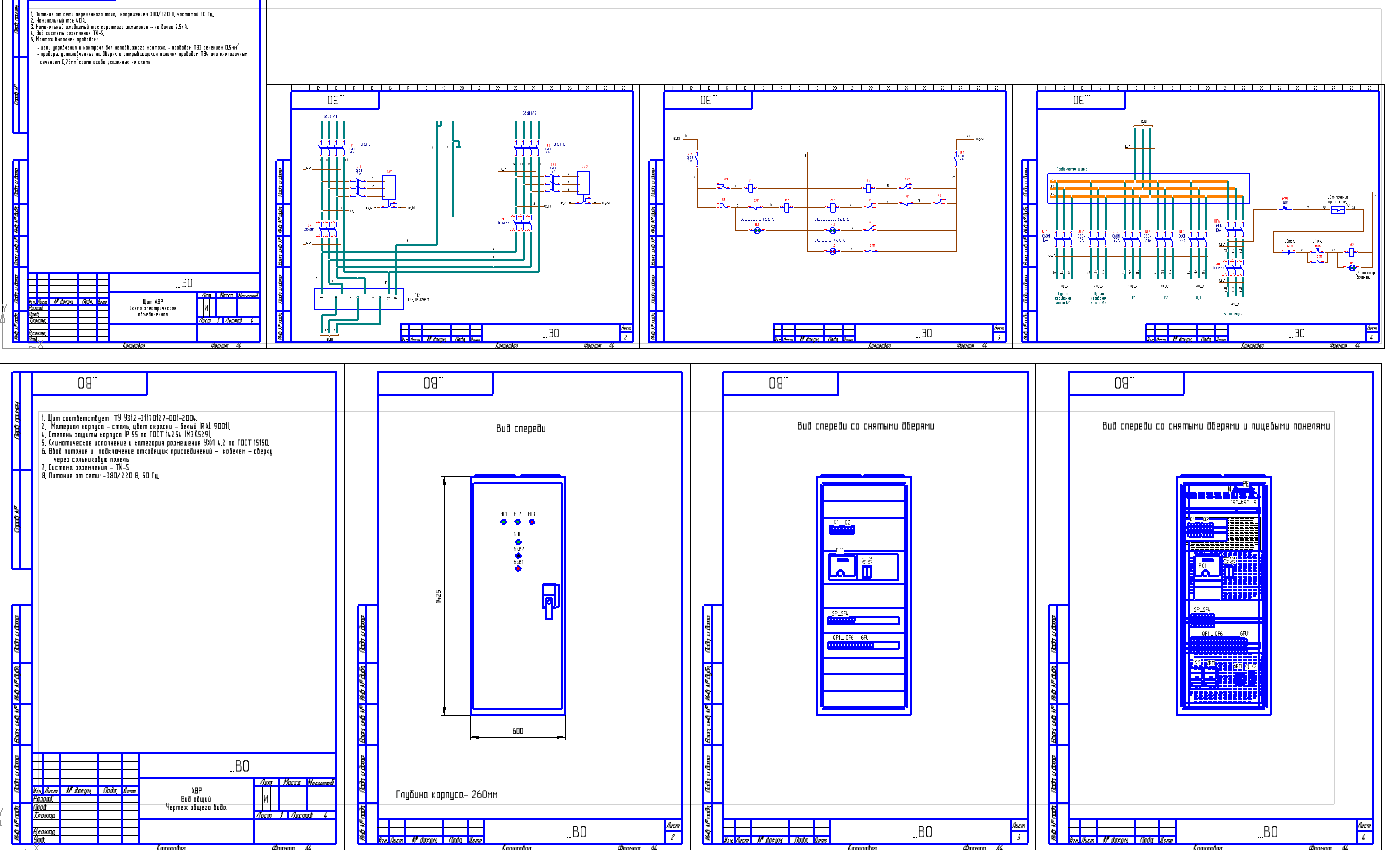Click the terminal block rectangle on the green schematic
Viewport: 1386px width, 850px height.
pyautogui.click(x=358, y=298)
